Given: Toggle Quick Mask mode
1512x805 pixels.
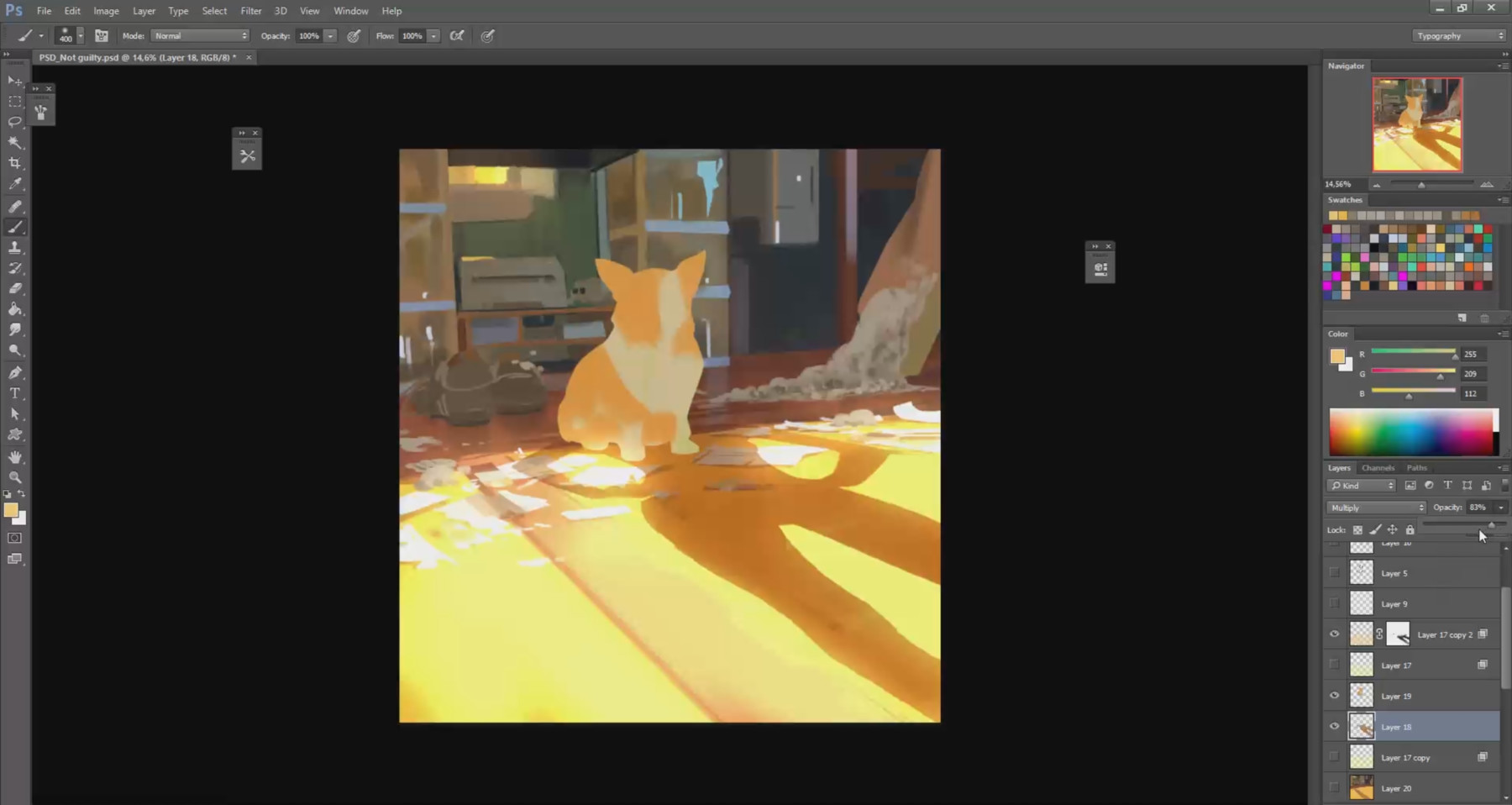Looking at the screenshot, I should point(15,538).
